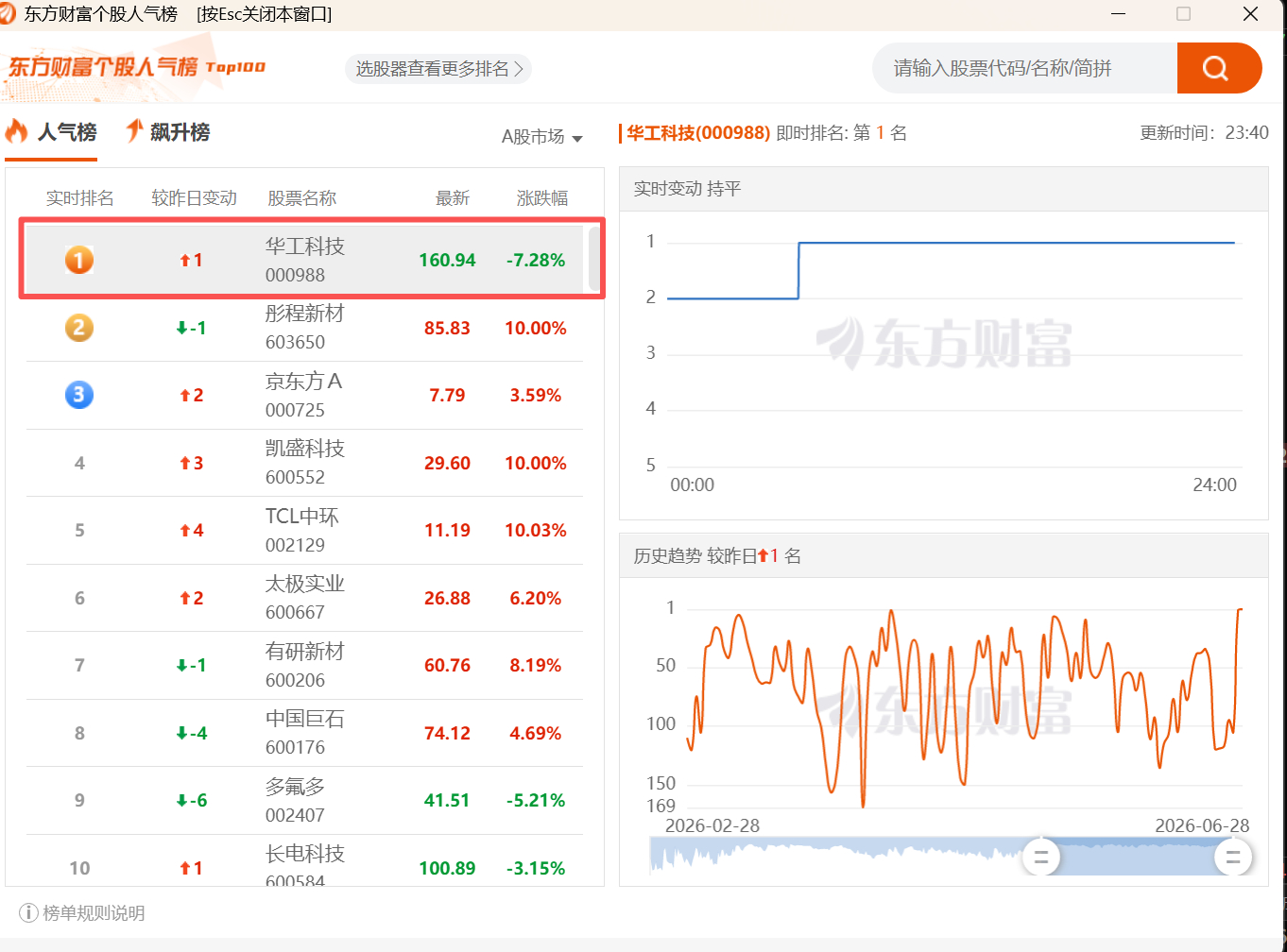
Task: Open the A股市场 market dropdown
Action: 541,137
